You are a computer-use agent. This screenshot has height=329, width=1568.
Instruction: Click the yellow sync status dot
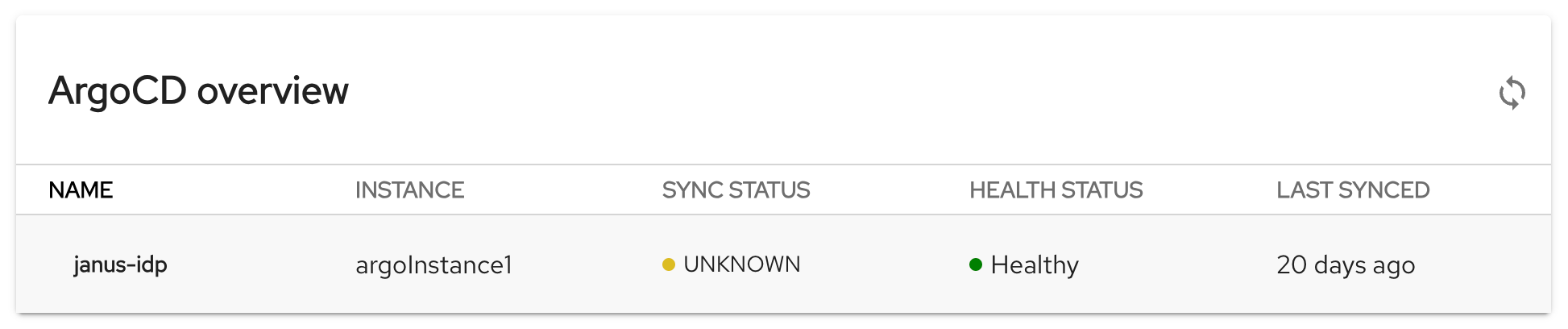[x=668, y=264]
